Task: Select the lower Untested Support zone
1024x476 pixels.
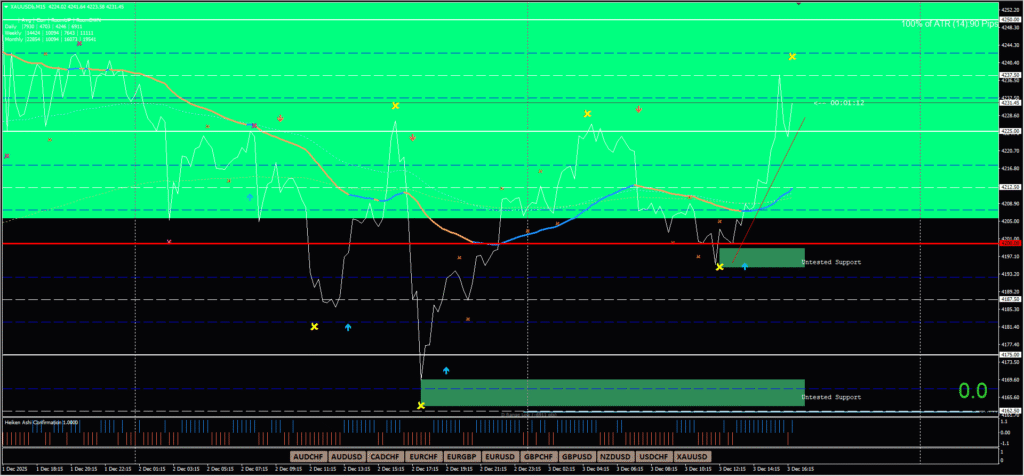Action: pos(612,392)
